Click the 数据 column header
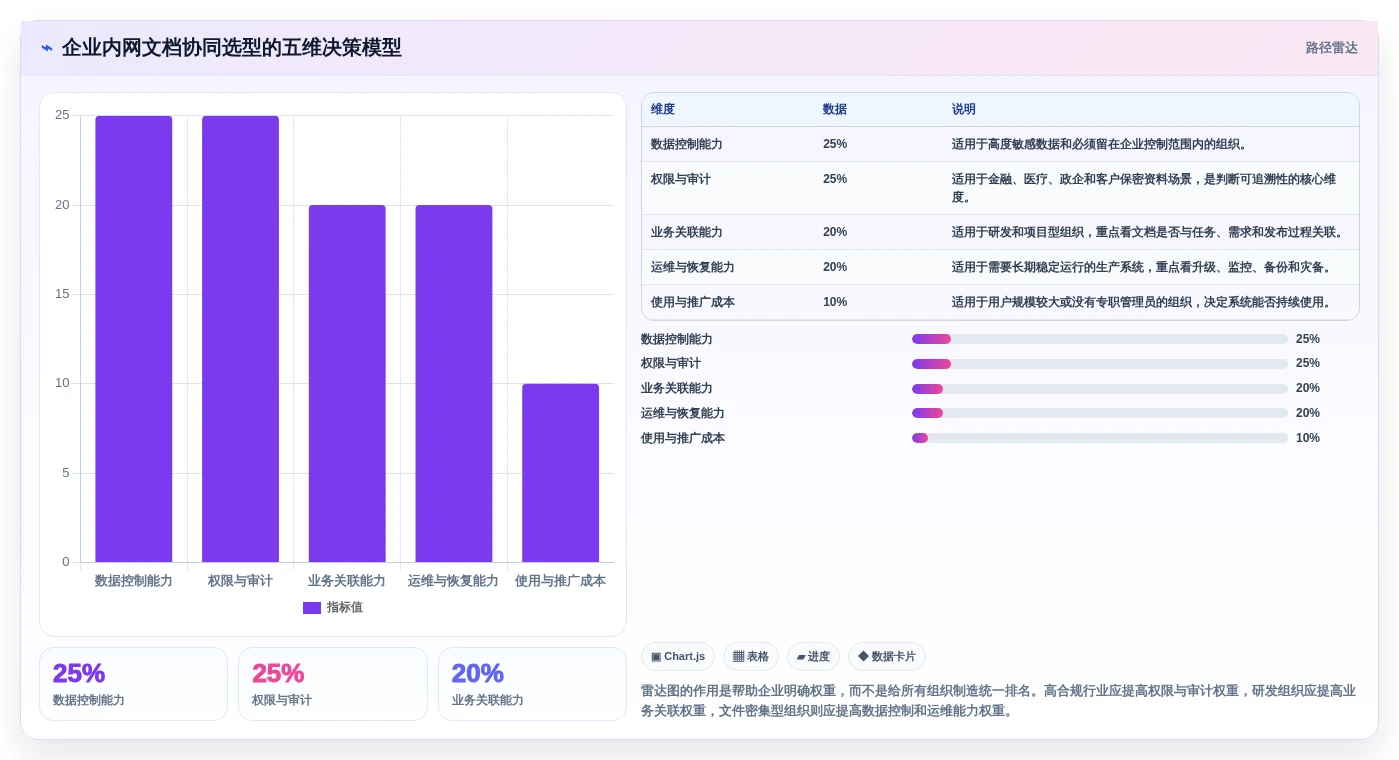This screenshot has height=760, width=1399. pos(835,109)
